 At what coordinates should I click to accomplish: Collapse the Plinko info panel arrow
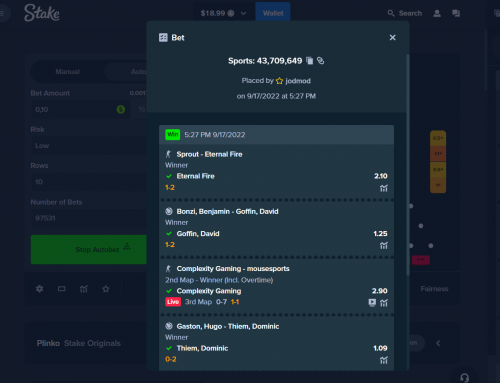tap(438, 343)
